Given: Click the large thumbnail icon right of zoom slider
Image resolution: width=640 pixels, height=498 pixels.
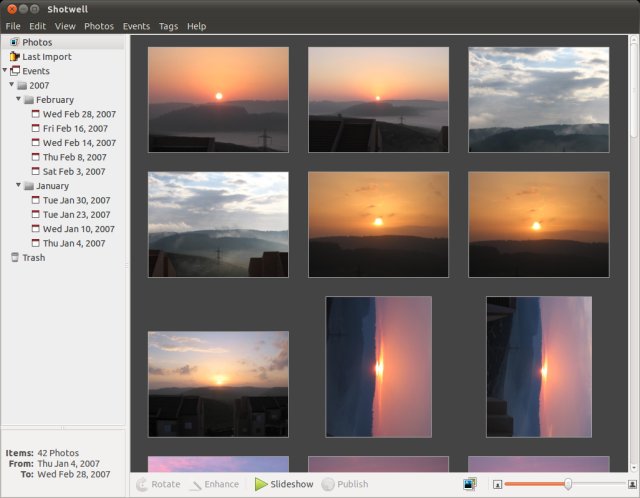Looking at the screenshot, I should click(x=631, y=484).
